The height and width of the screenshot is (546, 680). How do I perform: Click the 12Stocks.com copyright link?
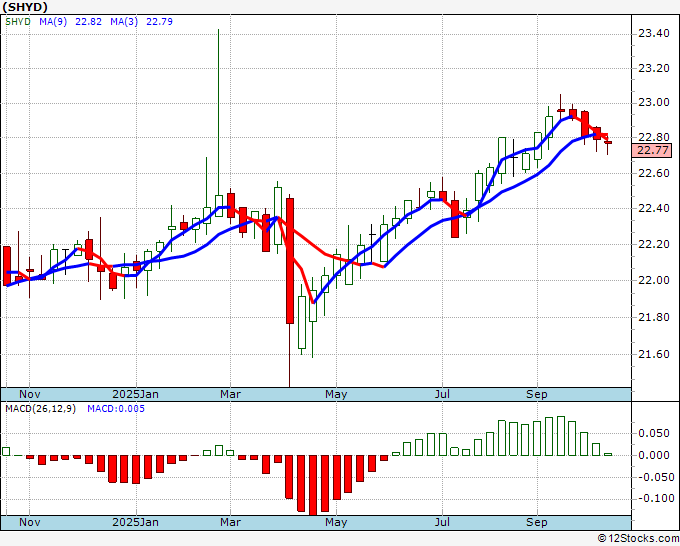point(638,539)
